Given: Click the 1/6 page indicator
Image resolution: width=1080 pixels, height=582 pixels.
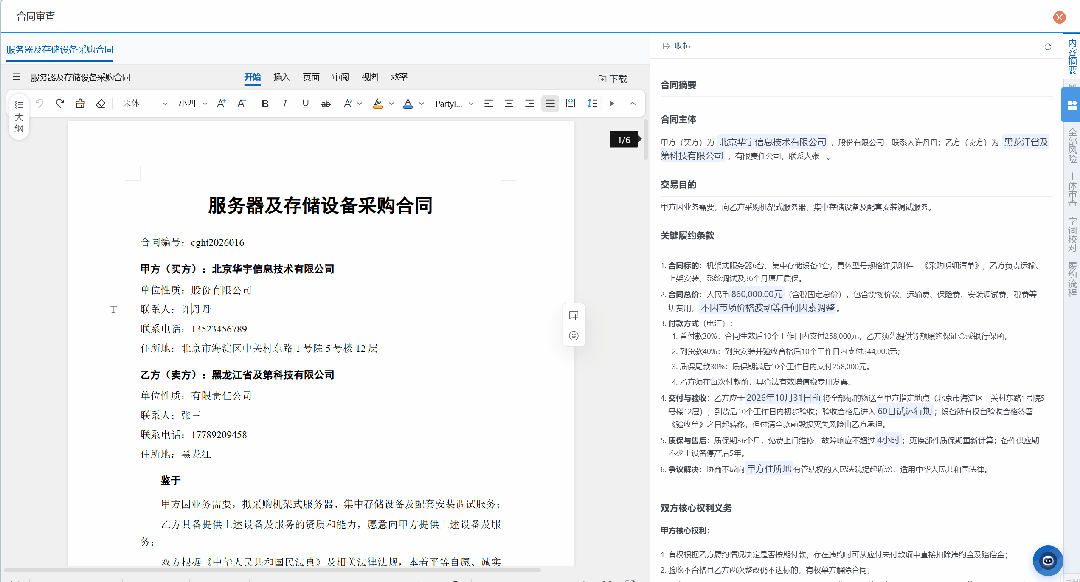Looking at the screenshot, I should click(x=624, y=140).
